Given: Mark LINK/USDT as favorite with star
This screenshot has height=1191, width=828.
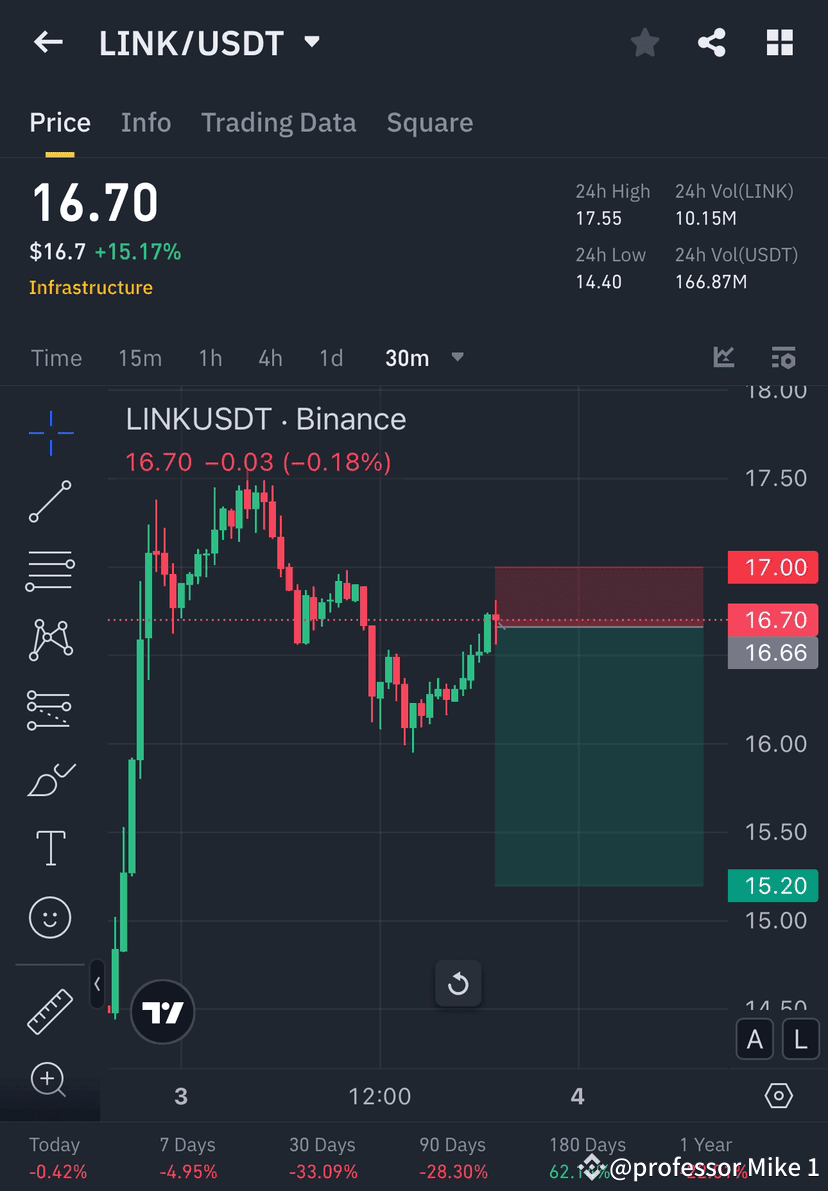Looking at the screenshot, I should (644, 42).
